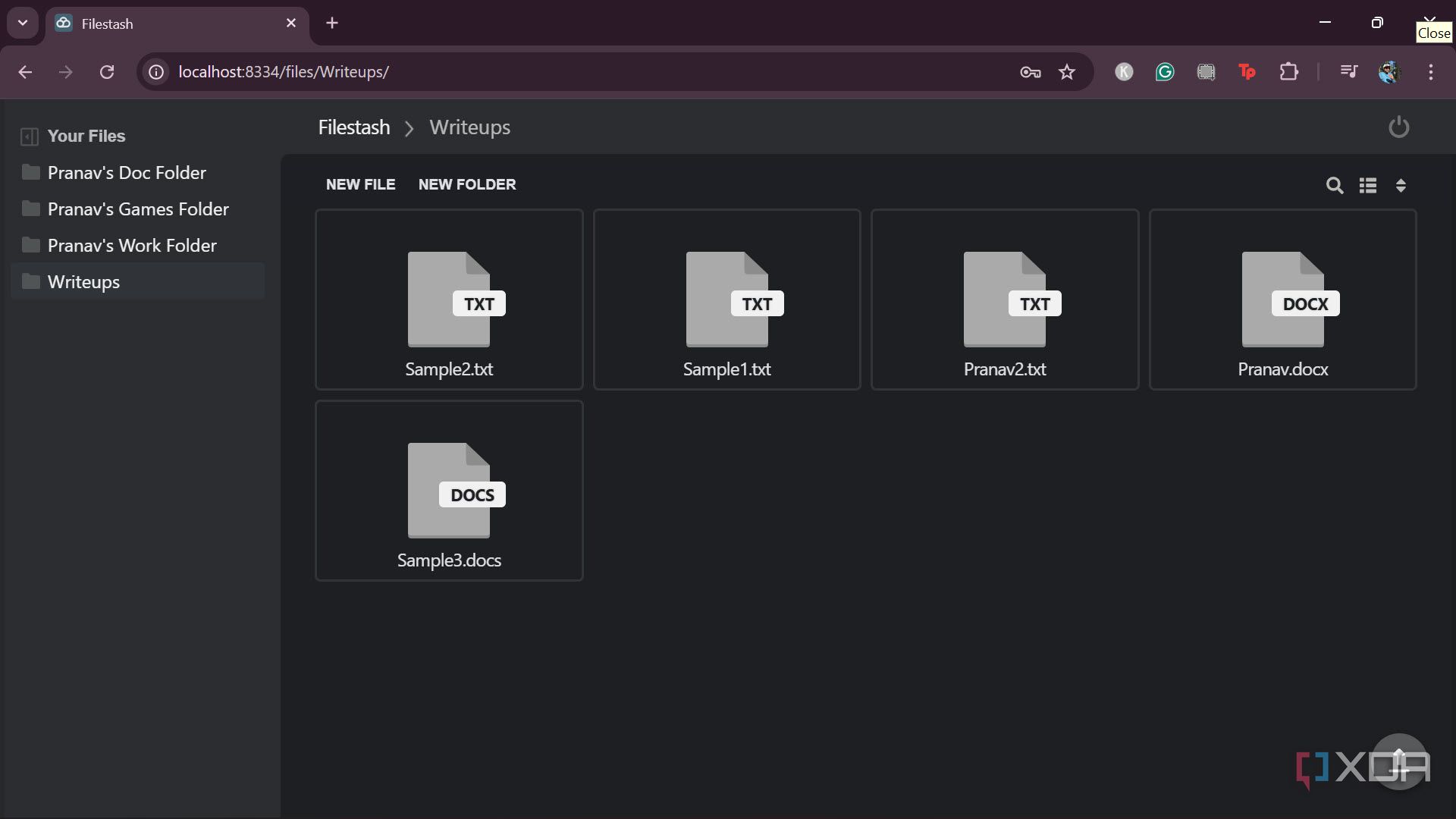
Task: Switch to list view layout icon
Action: [1368, 185]
